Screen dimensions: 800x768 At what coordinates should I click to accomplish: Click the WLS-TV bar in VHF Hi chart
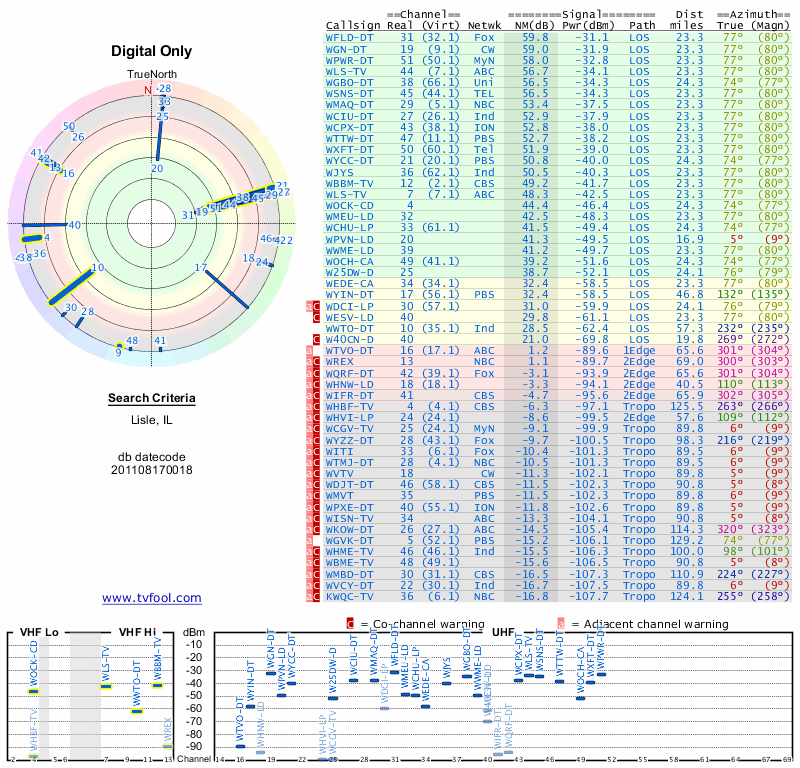pos(106,686)
